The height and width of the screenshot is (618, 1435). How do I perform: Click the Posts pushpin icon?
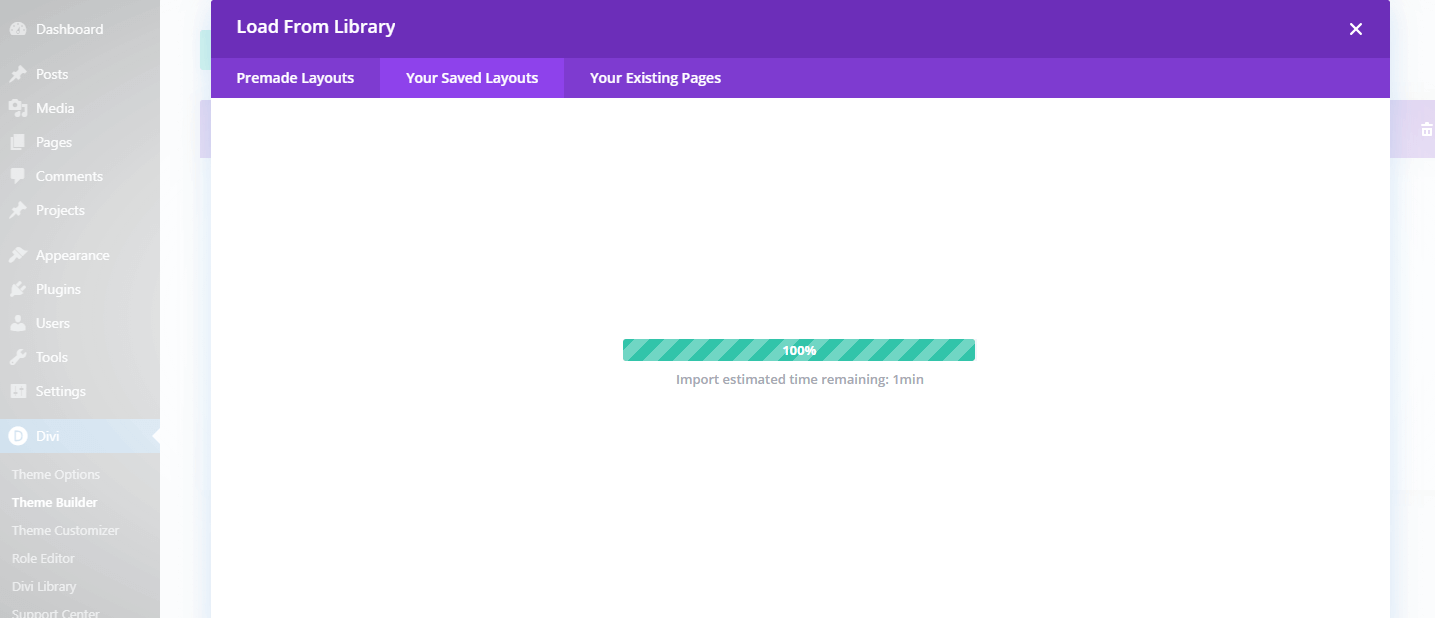coord(17,74)
